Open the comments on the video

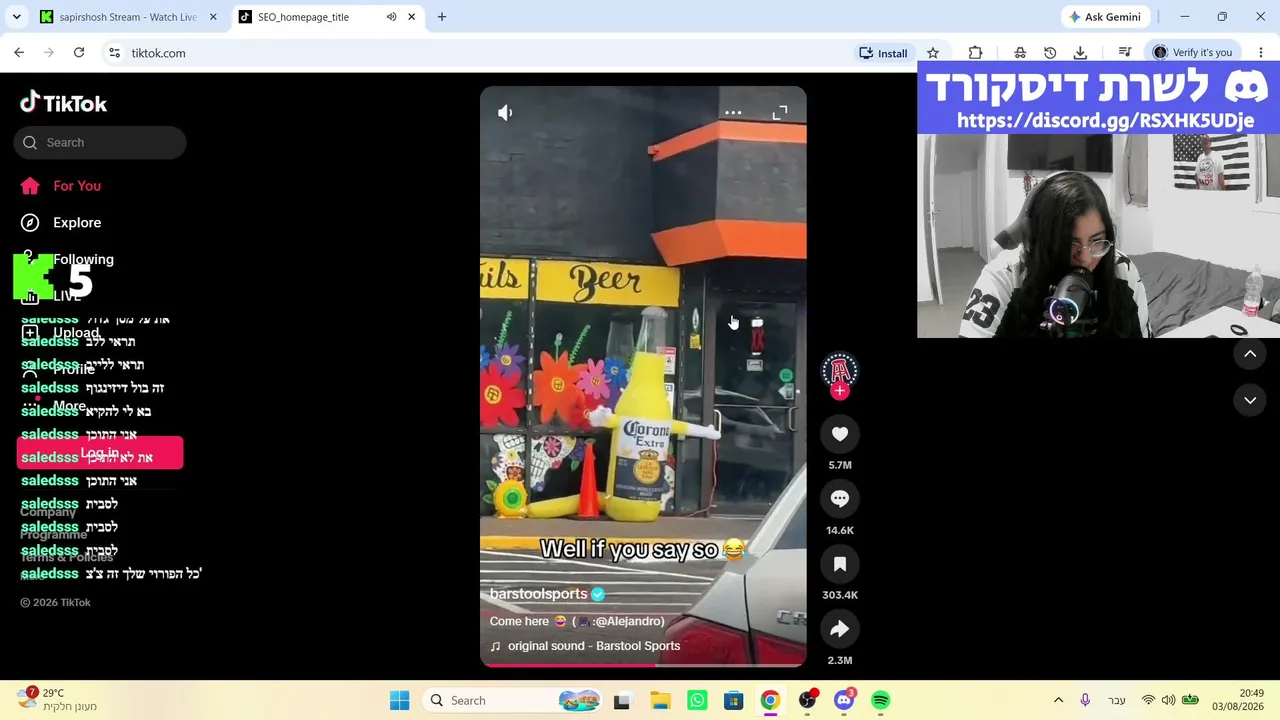(x=840, y=499)
